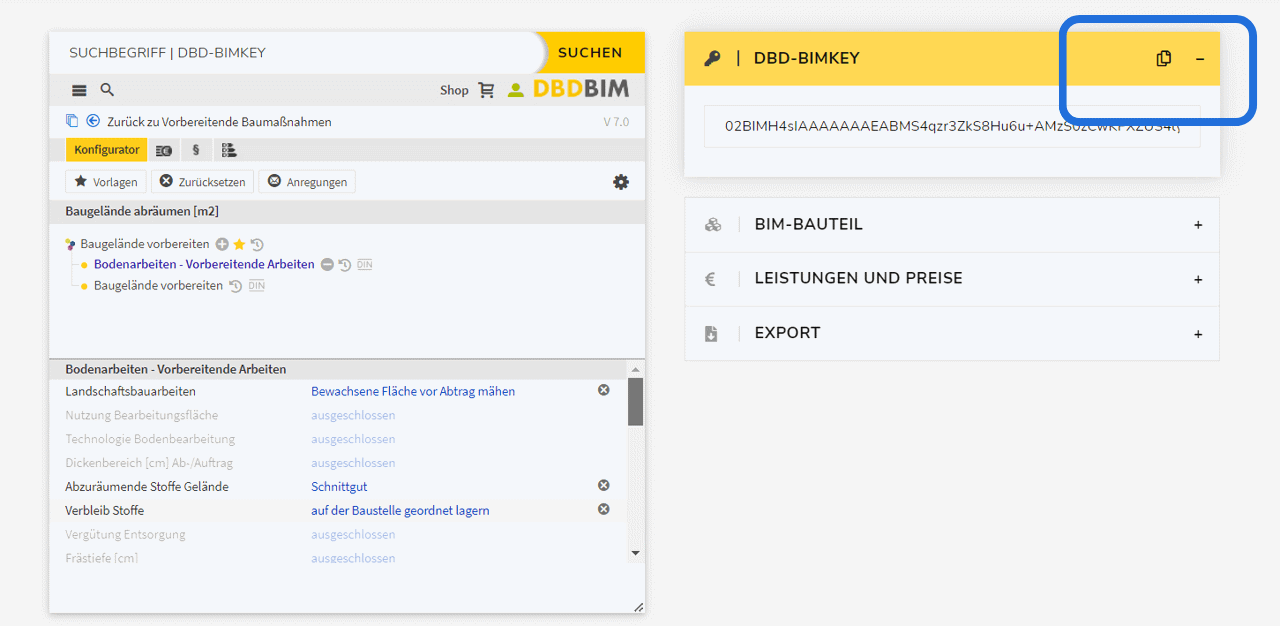The height and width of the screenshot is (626, 1280).
Task: Click the properties list scrollbar thumb
Action: pyautogui.click(x=635, y=402)
